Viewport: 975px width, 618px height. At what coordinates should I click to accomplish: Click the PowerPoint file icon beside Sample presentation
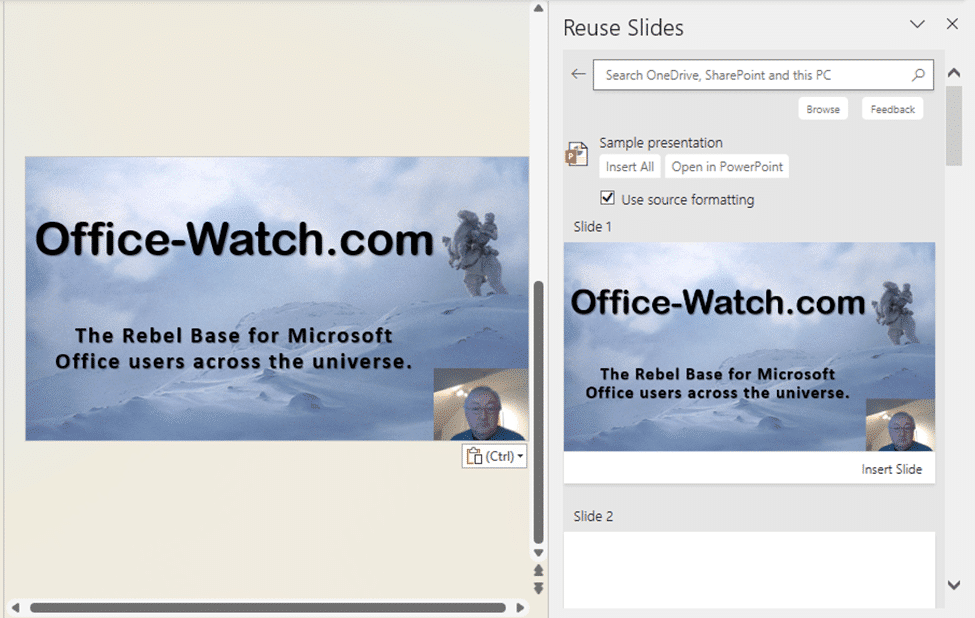[577, 153]
